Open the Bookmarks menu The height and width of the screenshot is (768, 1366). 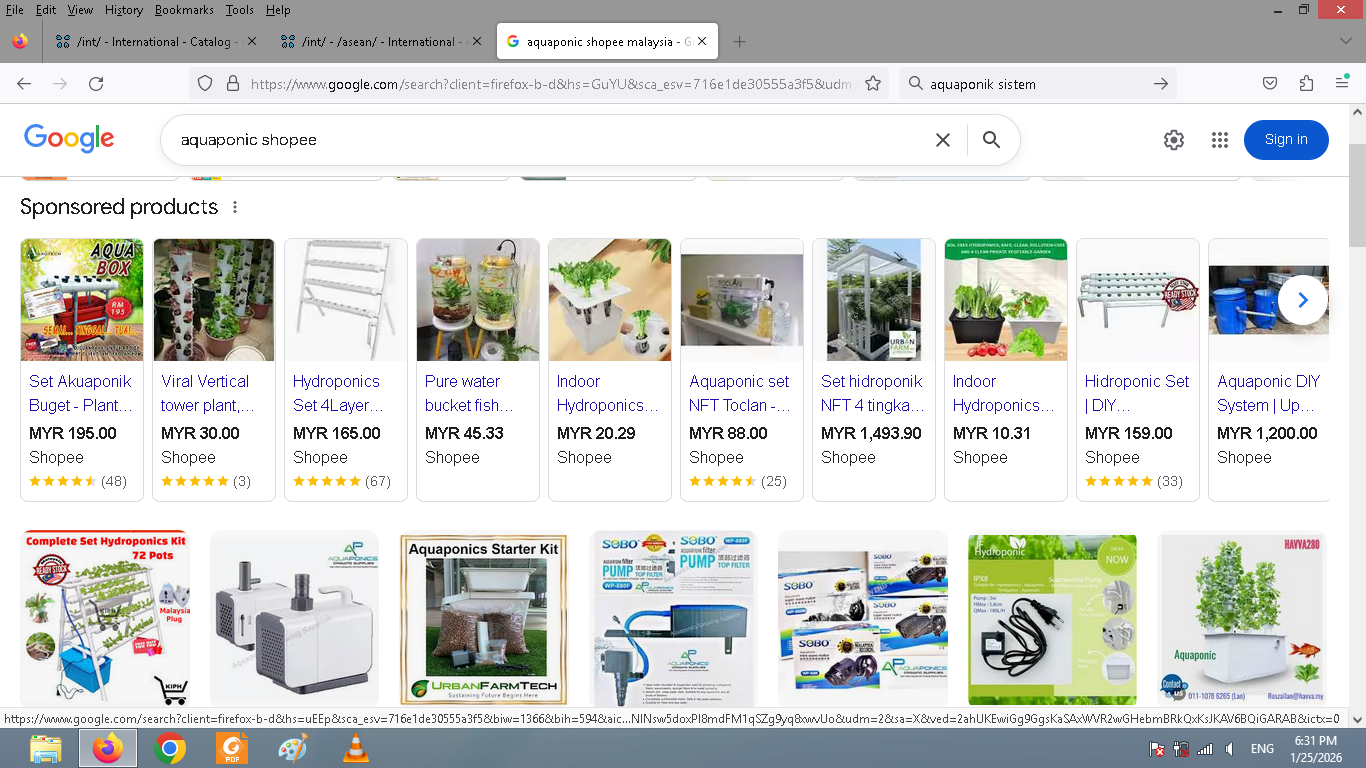point(185,10)
